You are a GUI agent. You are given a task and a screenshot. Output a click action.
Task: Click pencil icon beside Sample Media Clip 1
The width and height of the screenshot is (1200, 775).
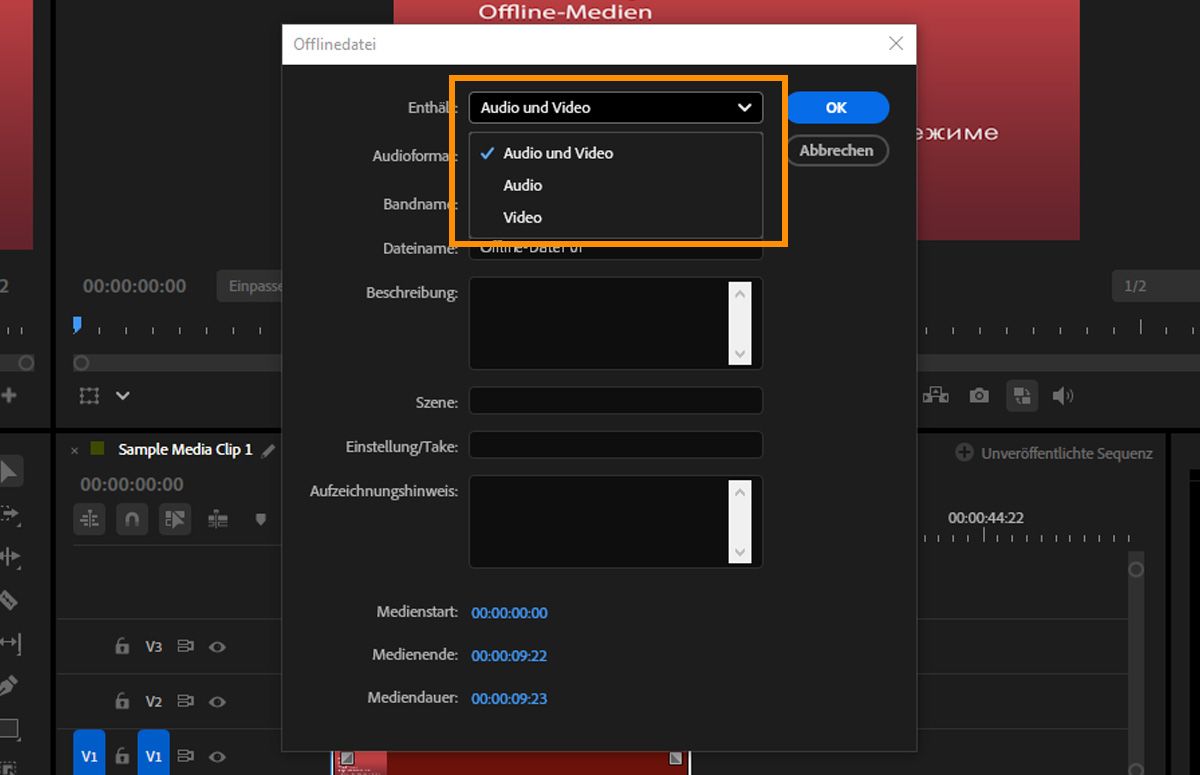pos(268,451)
